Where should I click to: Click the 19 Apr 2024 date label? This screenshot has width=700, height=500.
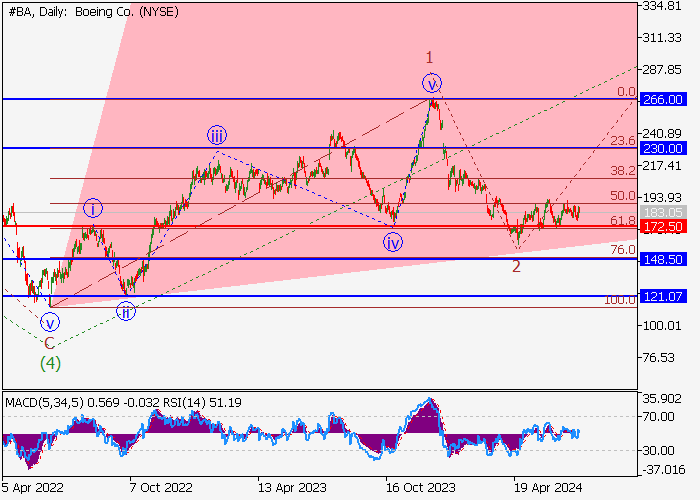click(x=548, y=487)
